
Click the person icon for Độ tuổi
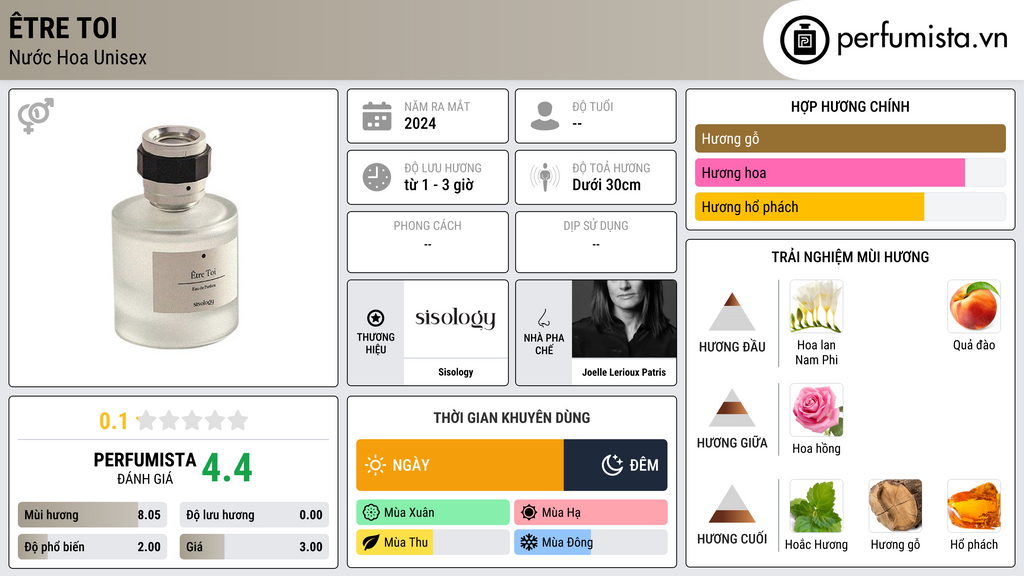[545, 116]
